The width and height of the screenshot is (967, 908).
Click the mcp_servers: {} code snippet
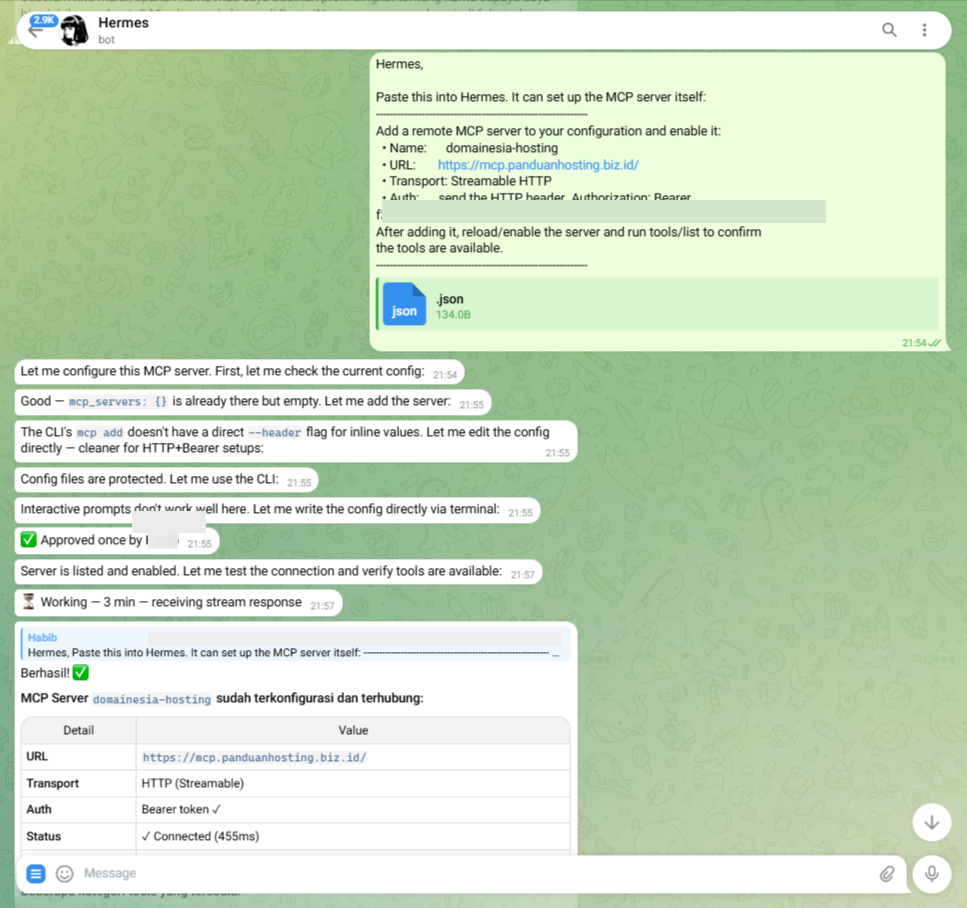(118, 402)
